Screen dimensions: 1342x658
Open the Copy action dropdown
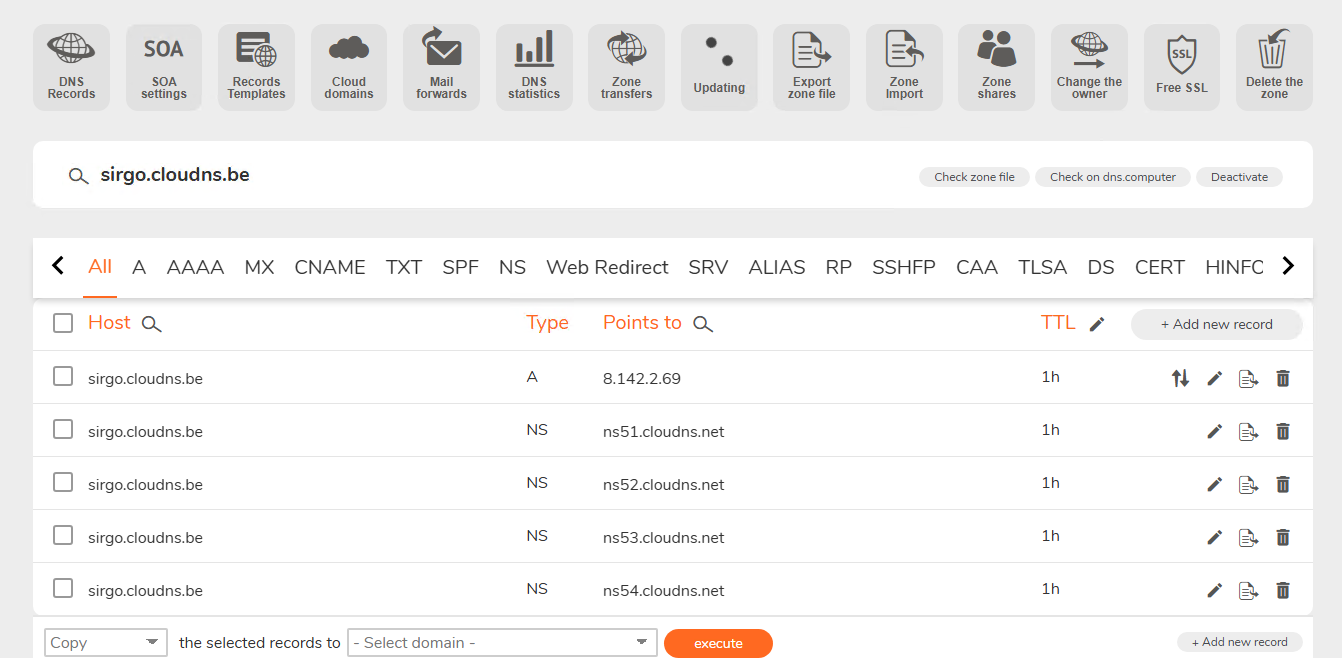pos(106,642)
